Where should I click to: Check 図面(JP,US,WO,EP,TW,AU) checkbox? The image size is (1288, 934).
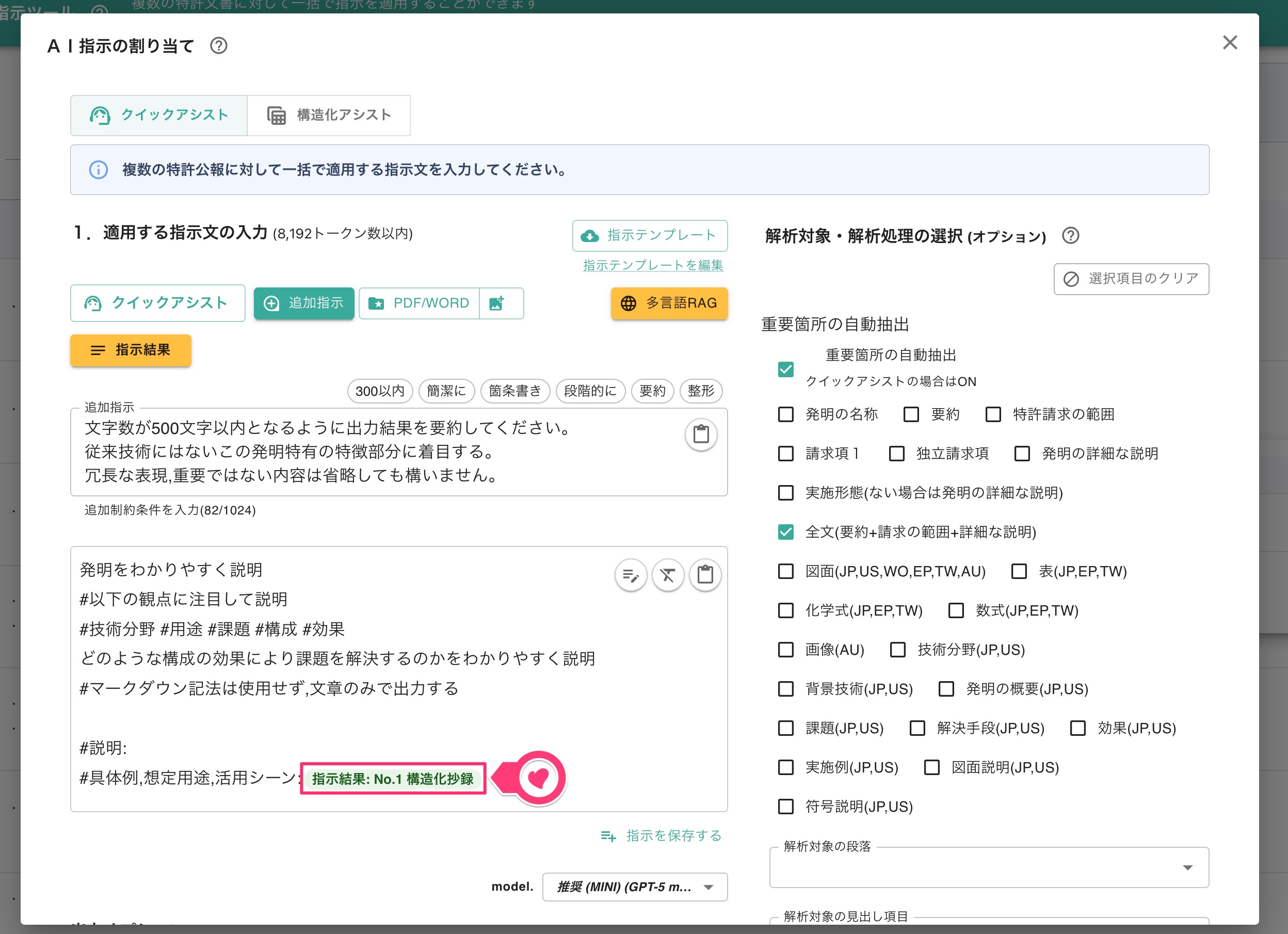pyautogui.click(x=785, y=571)
